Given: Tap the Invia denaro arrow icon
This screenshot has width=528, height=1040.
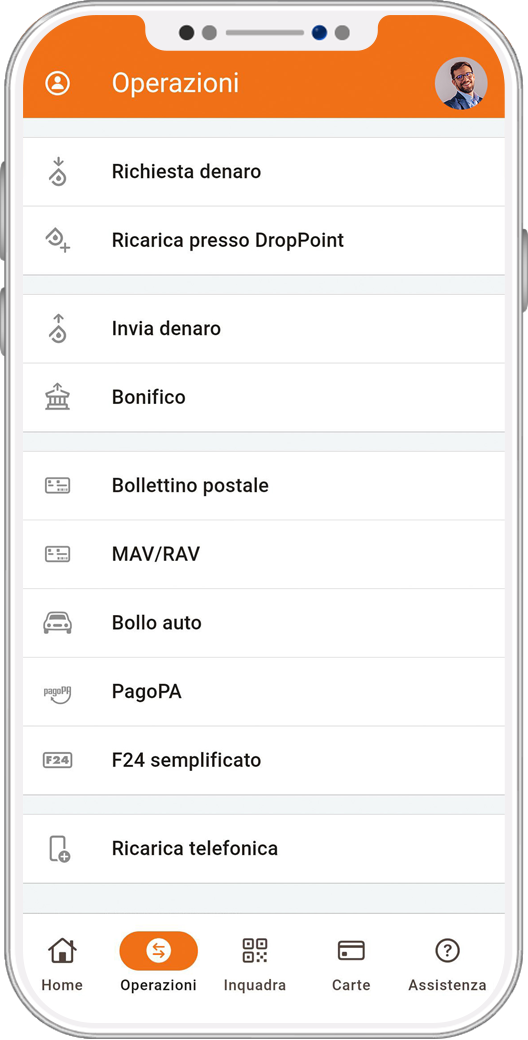Looking at the screenshot, I should tap(58, 328).
